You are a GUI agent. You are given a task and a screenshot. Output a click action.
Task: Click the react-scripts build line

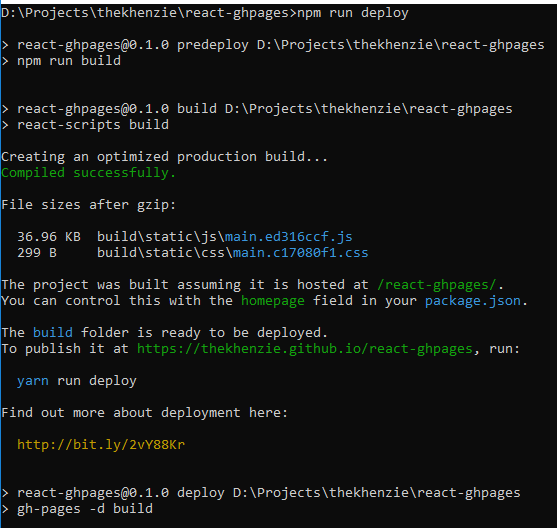click(93, 125)
